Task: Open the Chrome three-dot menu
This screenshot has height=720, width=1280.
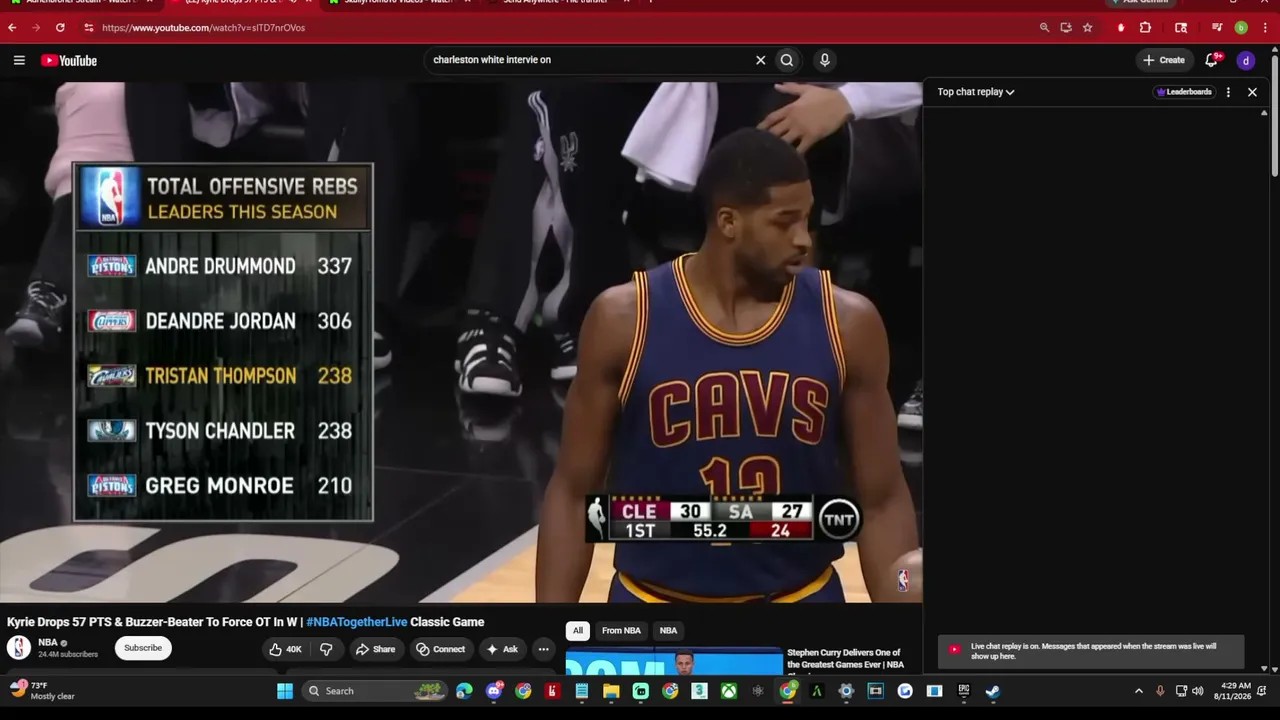Action: click(x=1265, y=28)
